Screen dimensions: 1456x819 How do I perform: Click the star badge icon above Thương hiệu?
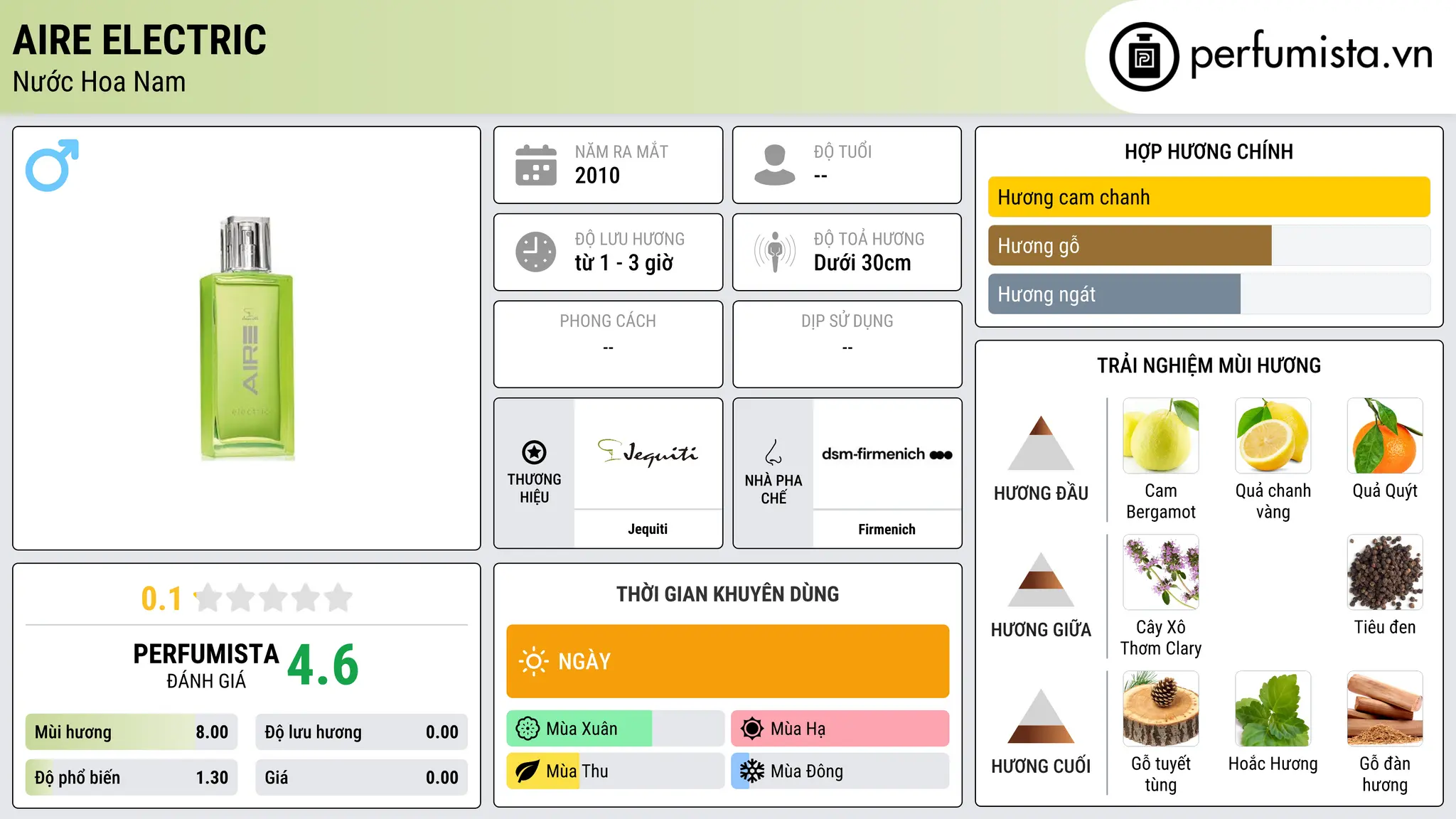point(534,452)
